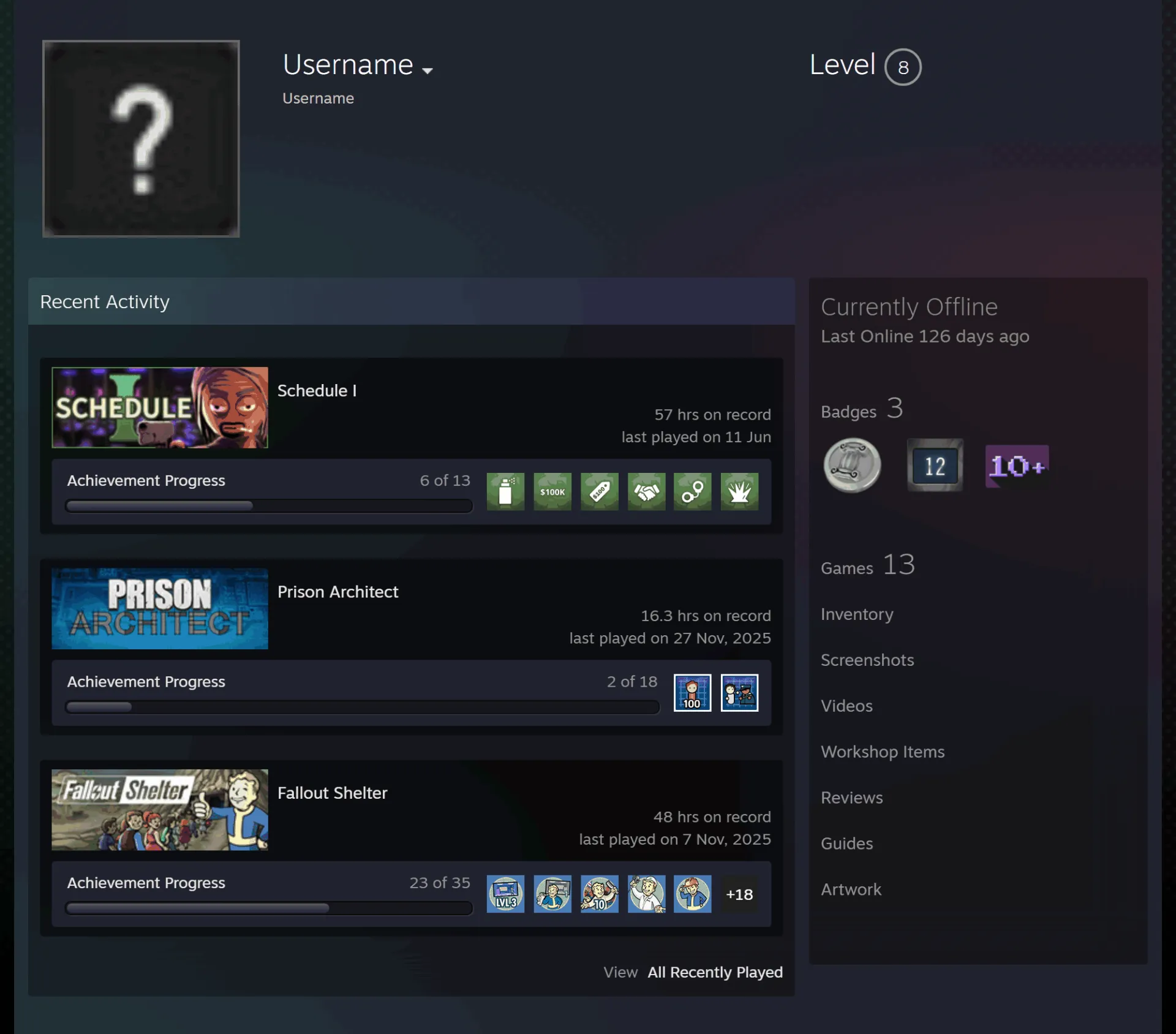1176x1034 pixels.
Task: Click the Prison Architect game banner
Action: point(160,608)
